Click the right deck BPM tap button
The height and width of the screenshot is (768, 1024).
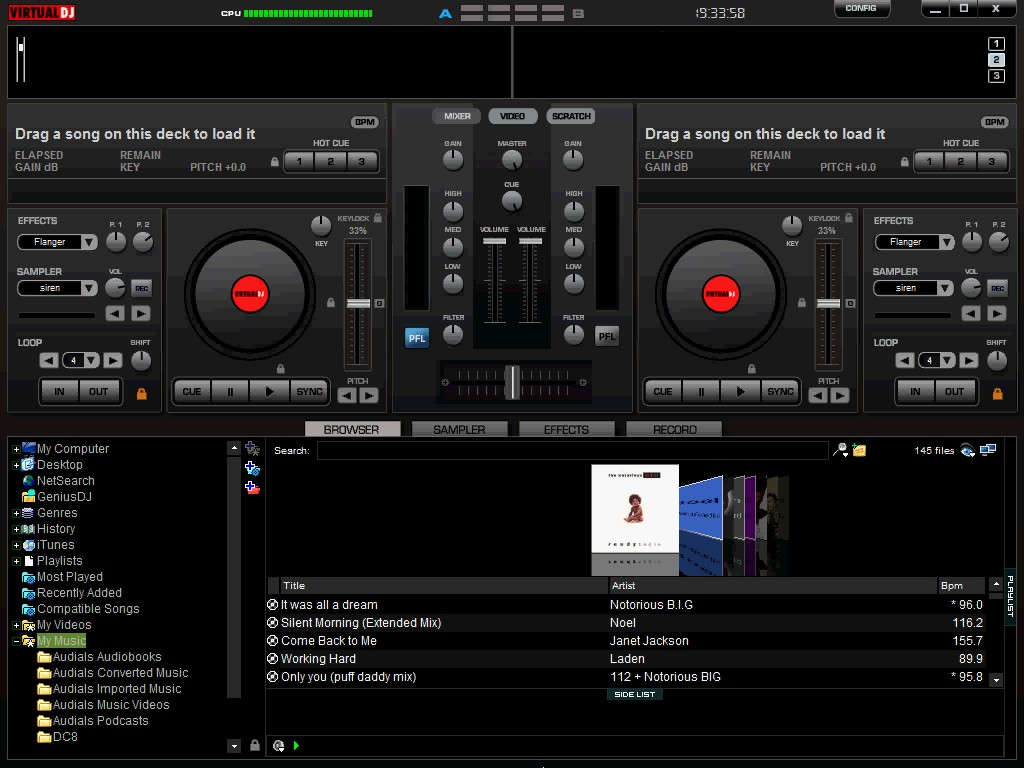click(994, 122)
